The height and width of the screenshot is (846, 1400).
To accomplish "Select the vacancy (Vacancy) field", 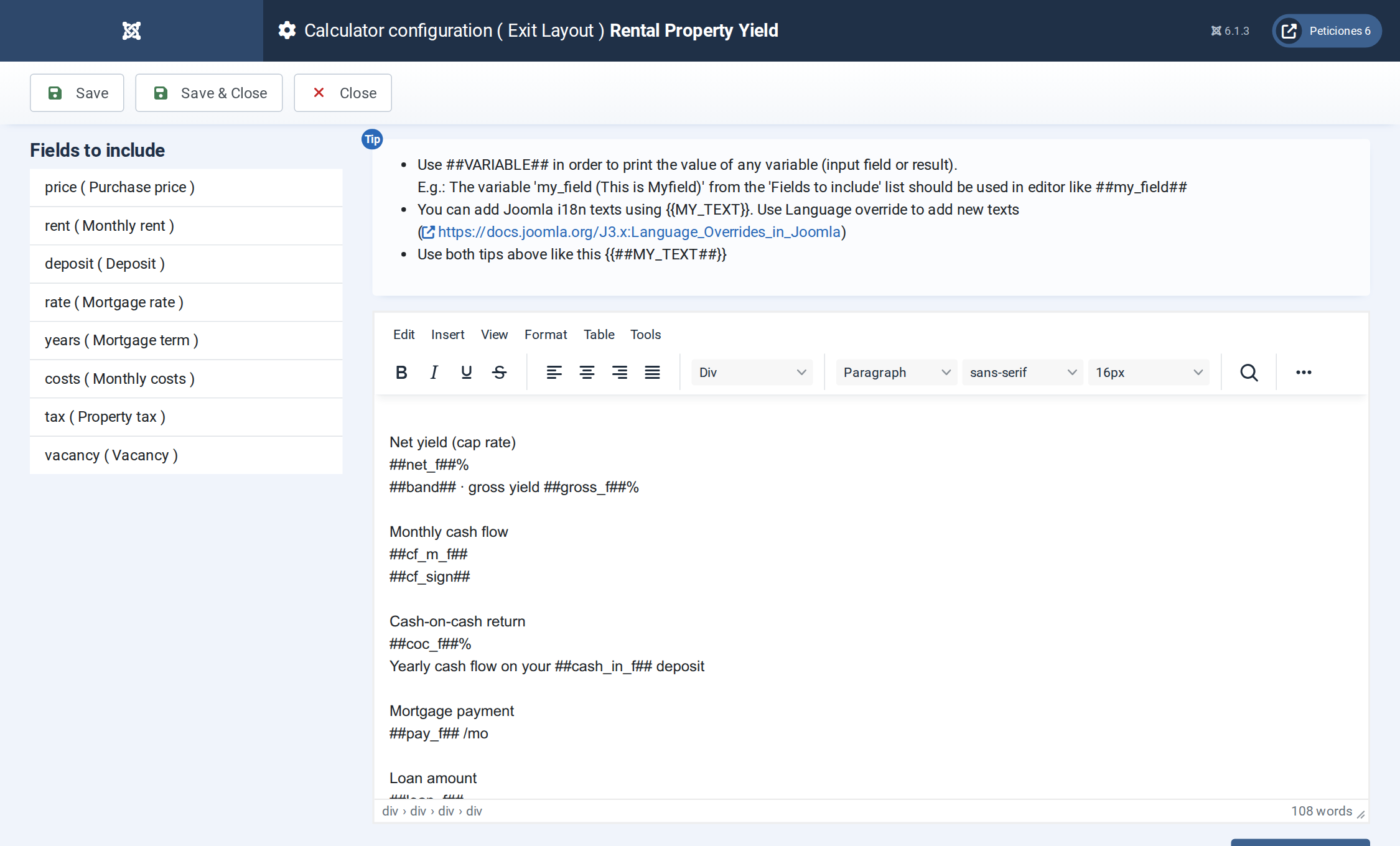I will tap(186, 455).
